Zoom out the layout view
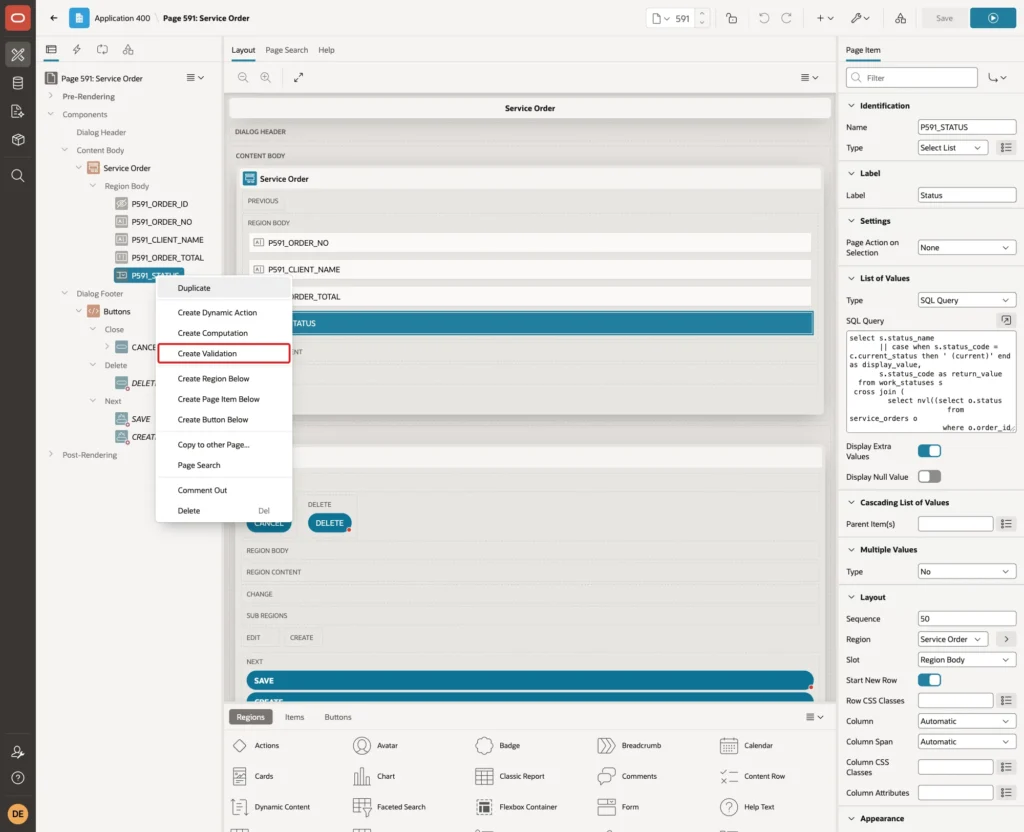The image size is (1024, 832). pyautogui.click(x=243, y=77)
